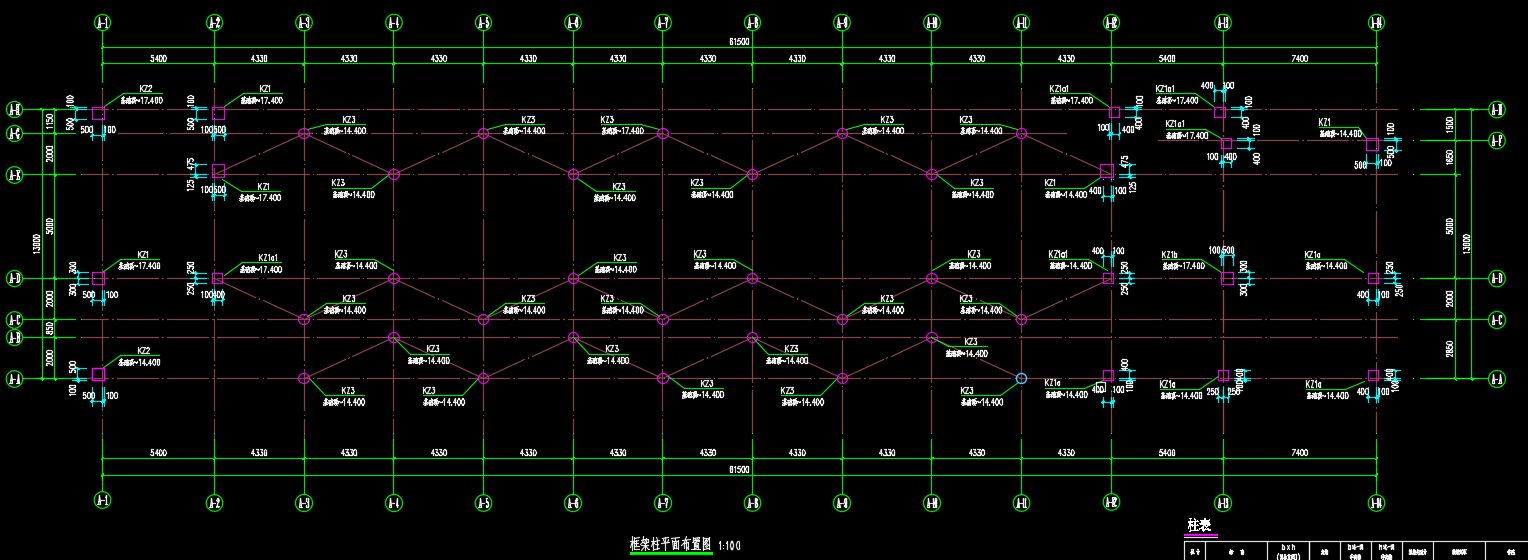1528x560 pixels.
Task: Click the blue highlighted circular column marker
Action: 1021,378
